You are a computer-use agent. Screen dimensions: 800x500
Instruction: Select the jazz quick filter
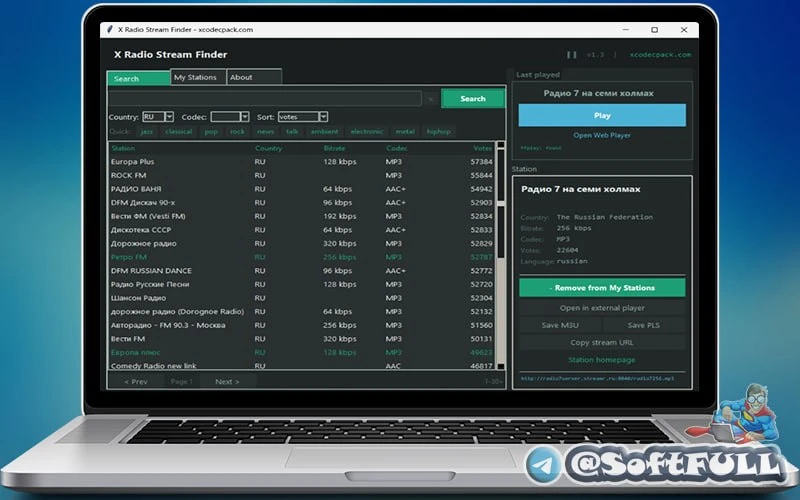coord(146,132)
